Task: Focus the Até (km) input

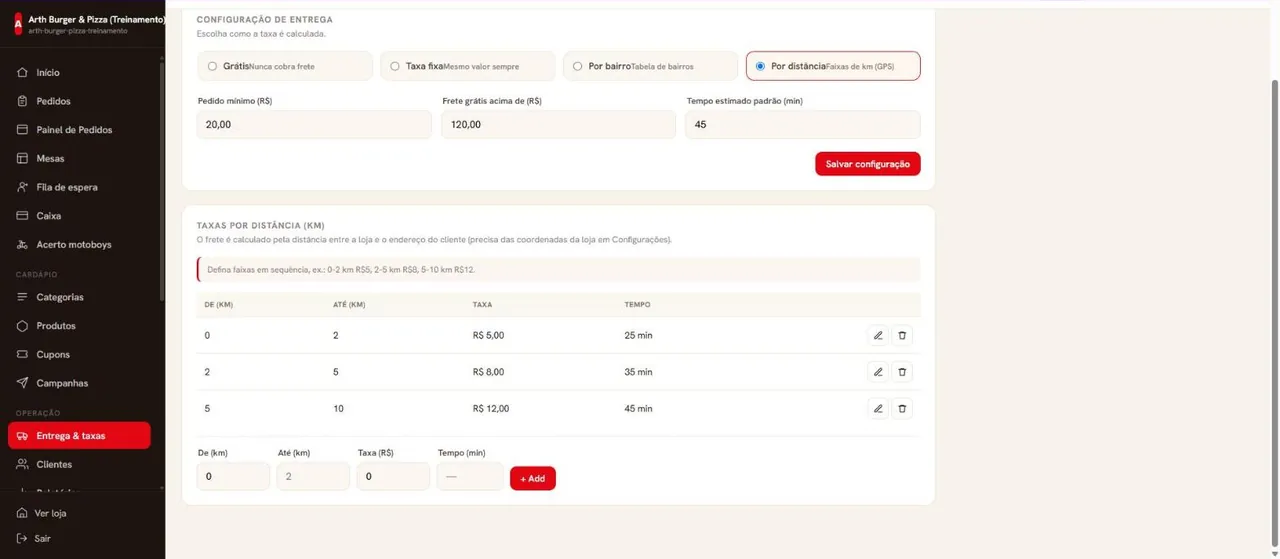Action: coord(314,477)
